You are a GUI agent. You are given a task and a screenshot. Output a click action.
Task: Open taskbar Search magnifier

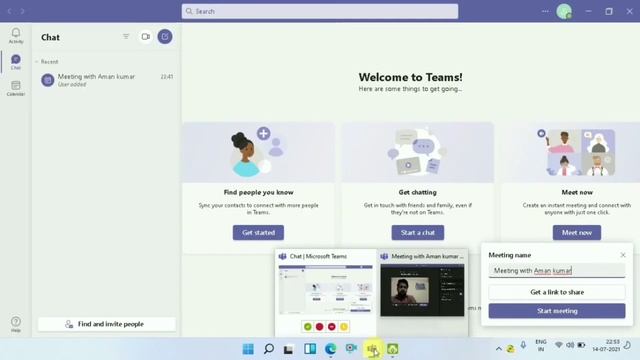(269, 349)
